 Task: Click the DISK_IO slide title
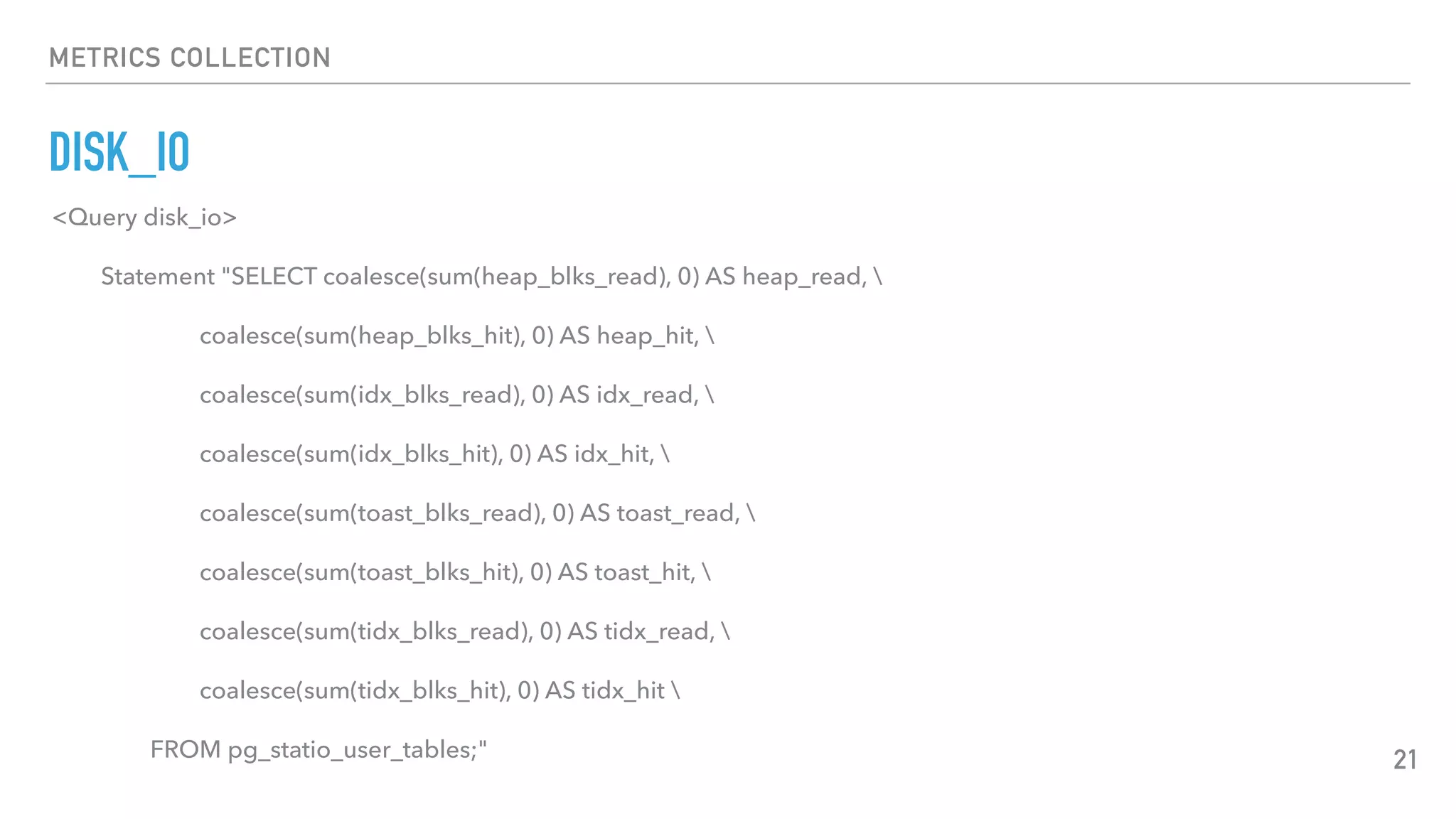pos(119,152)
